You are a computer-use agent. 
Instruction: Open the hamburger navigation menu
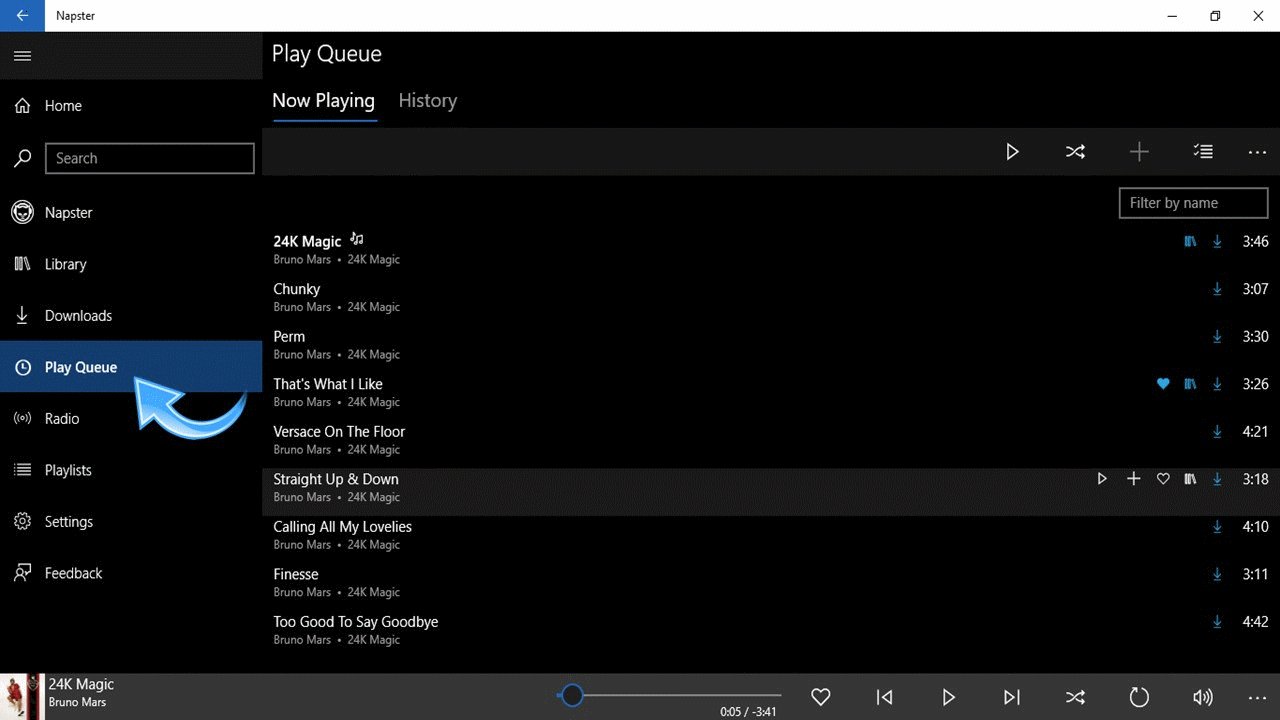[22, 56]
